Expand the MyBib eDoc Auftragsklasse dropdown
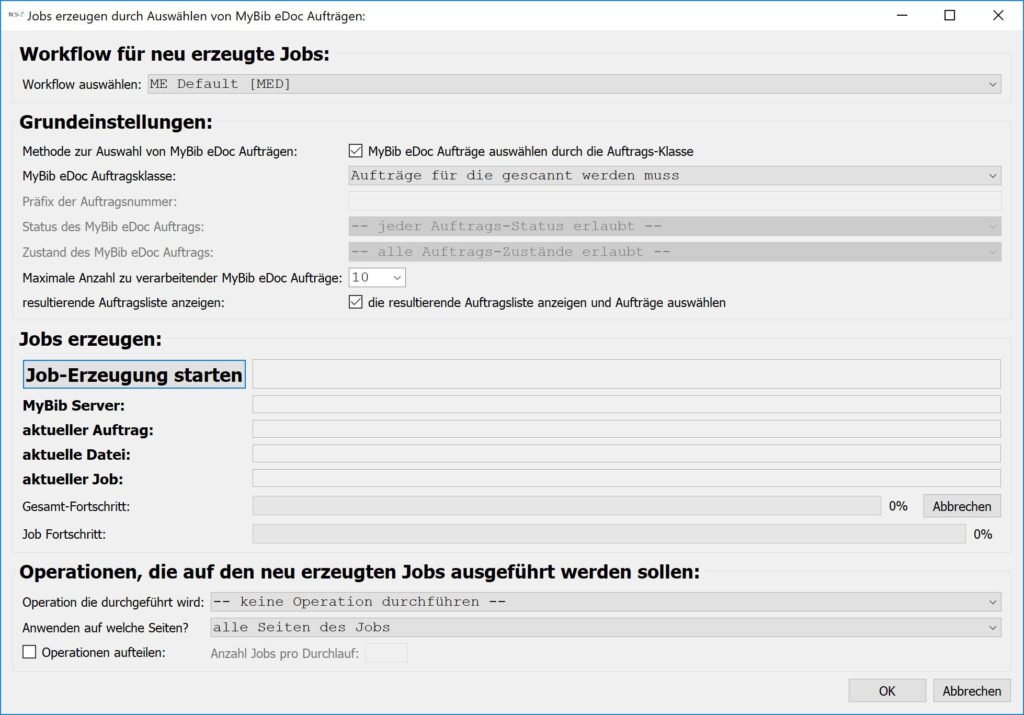 pyautogui.click(x=674, y=176)
